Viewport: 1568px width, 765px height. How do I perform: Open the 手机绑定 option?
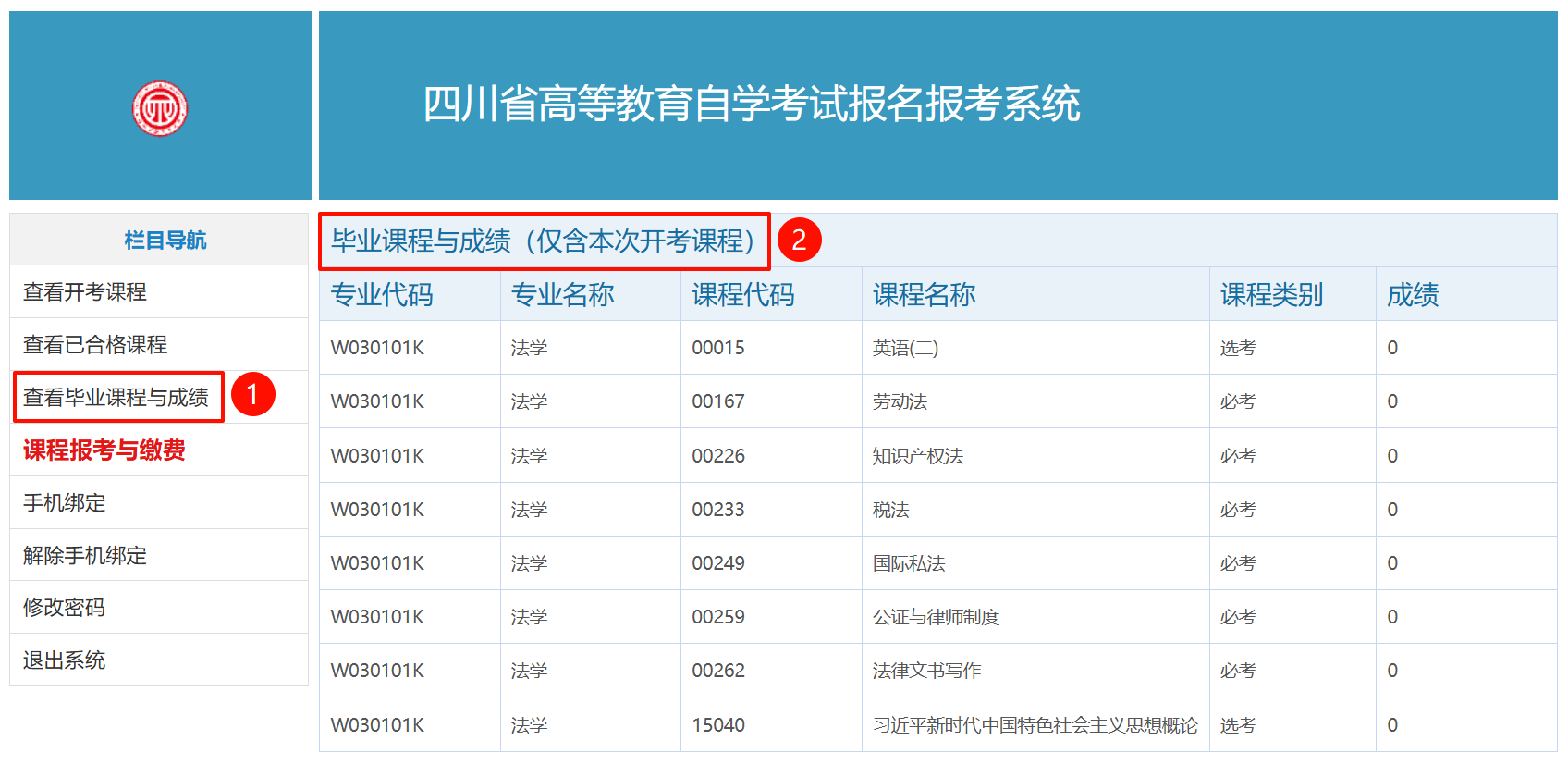tap(65, 503)
